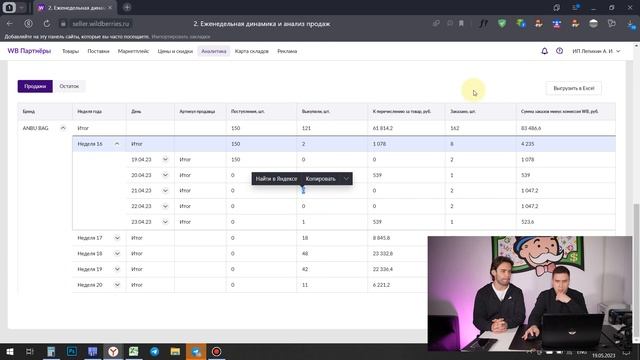
Task: Open Photoshop from the taskbar
Action: (x=72, y=351)
